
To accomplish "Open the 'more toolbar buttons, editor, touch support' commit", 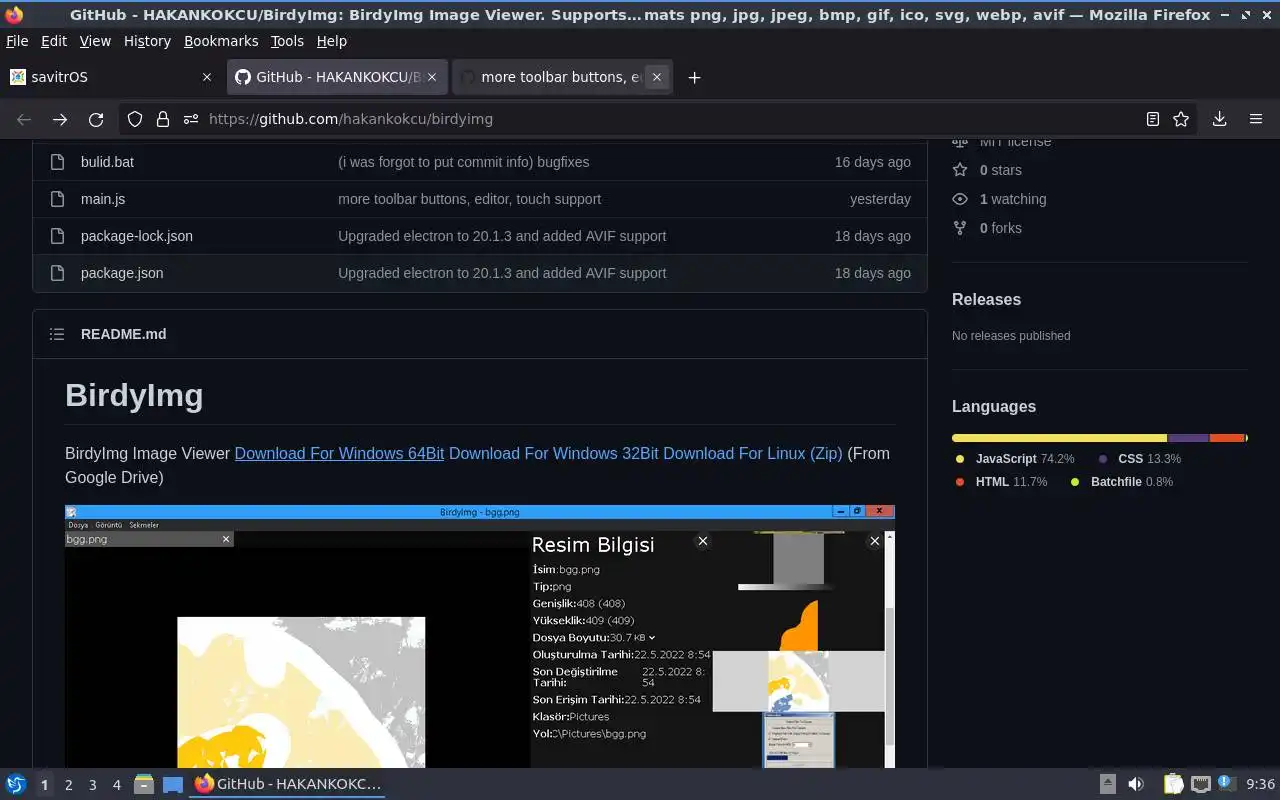I will pyautogui.click(x=470, y=199).
